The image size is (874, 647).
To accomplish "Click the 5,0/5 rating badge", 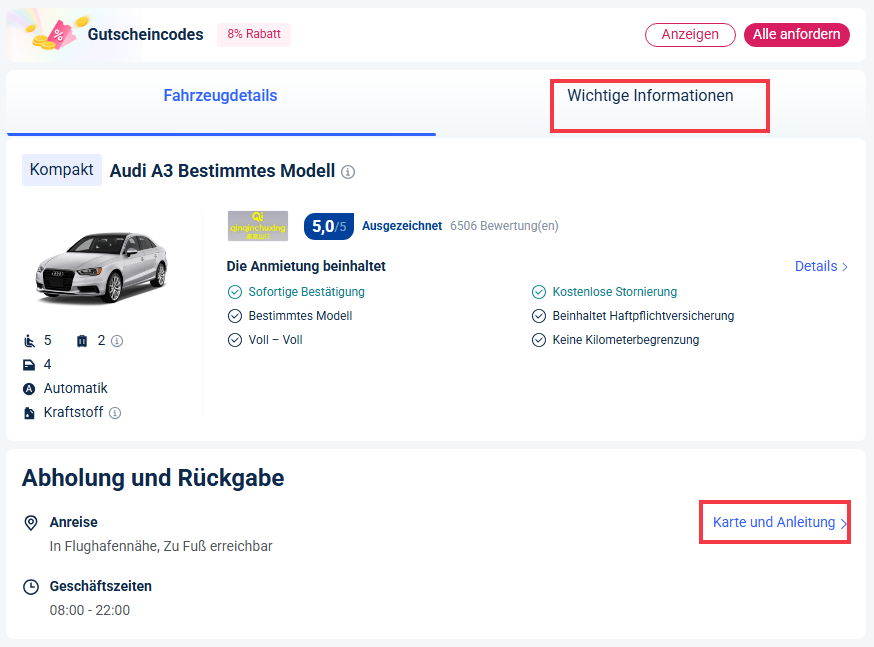I will coord(329,226).
